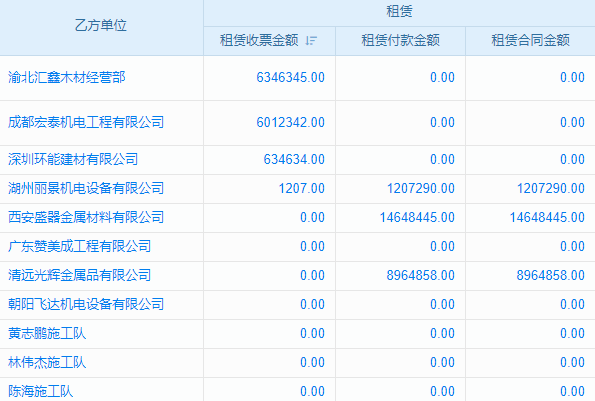This screenshot has height=401, width=595.
Task: Open 渝北汇鑫木材经营部 link
Action: 67,77
